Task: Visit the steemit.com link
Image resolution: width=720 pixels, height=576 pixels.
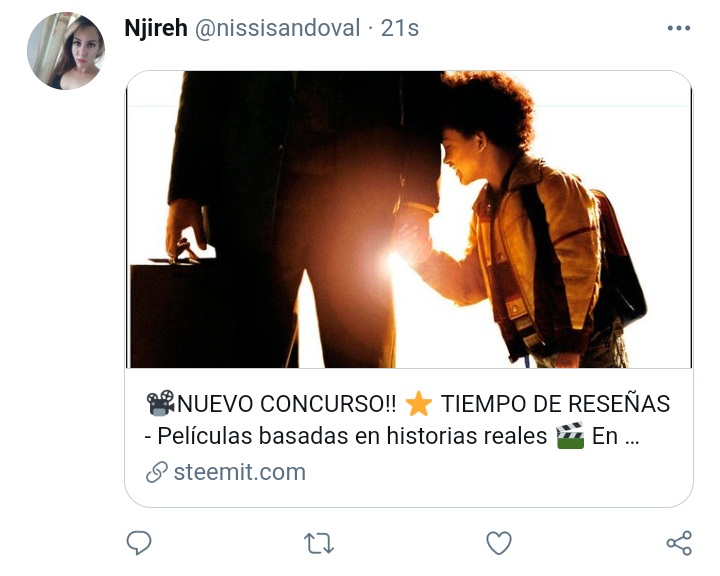Action: point(240,472)
